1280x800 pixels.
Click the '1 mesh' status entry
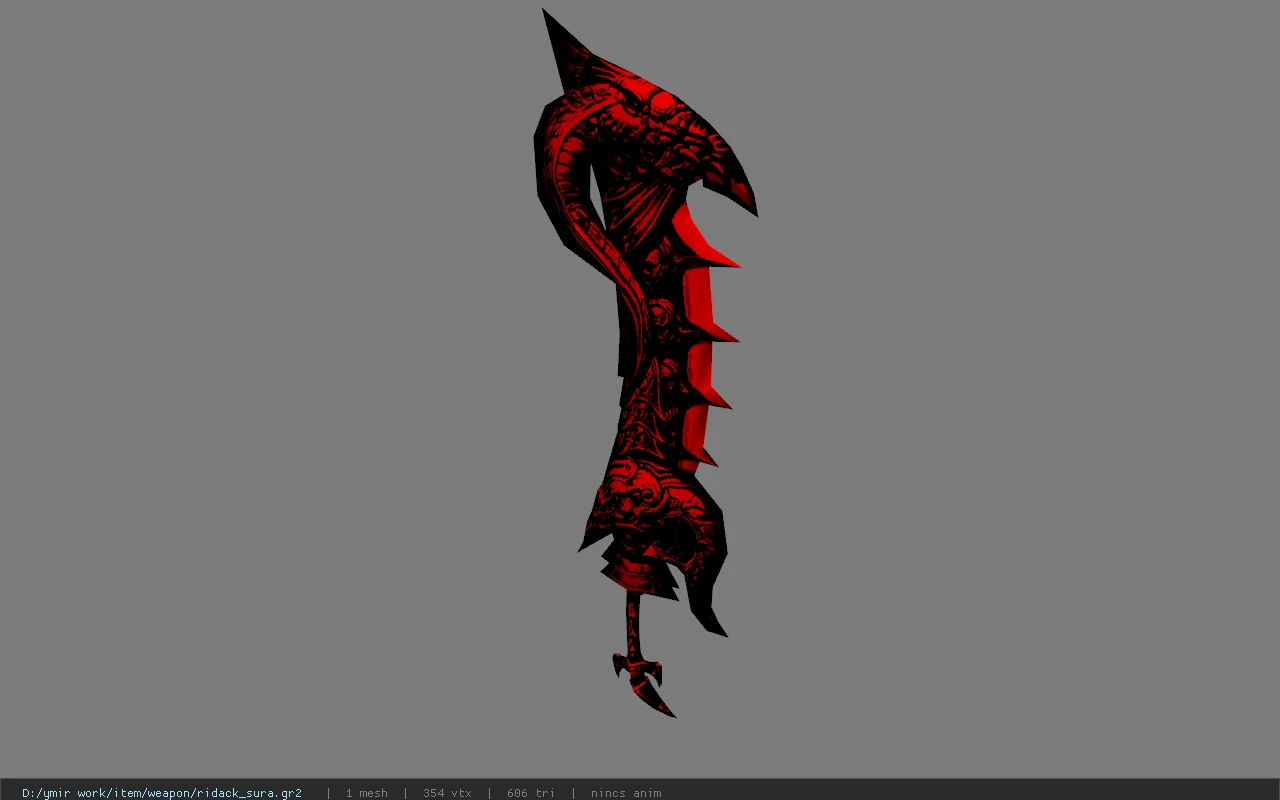366,793
